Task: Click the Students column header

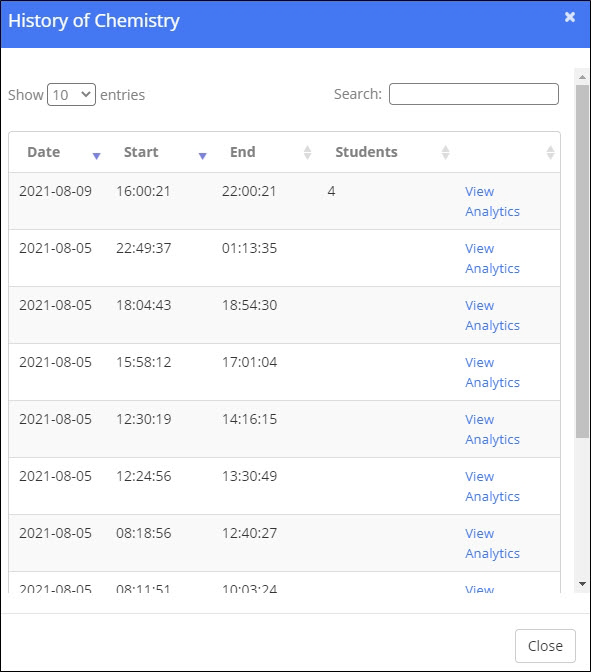Action: [x=366, y=152]
